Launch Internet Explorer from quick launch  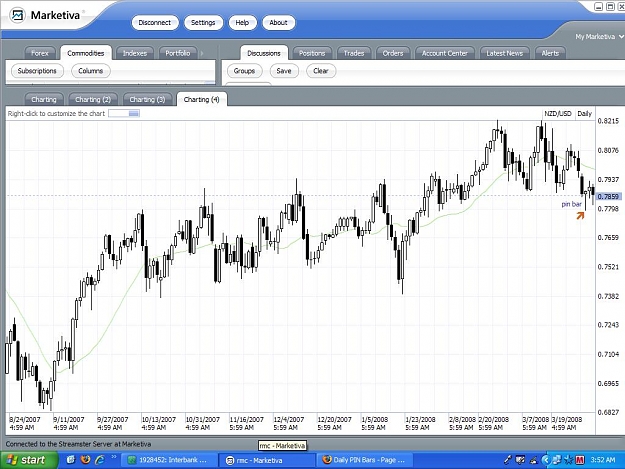tap(99, 460)
